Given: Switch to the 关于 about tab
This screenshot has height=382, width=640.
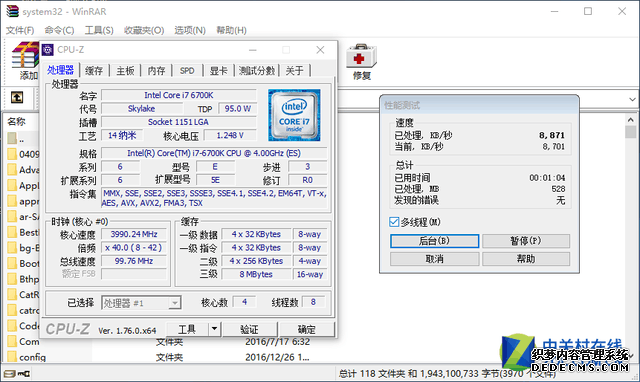Looking at the screenshot, I should pyautogui.click(x=294, y=71).
